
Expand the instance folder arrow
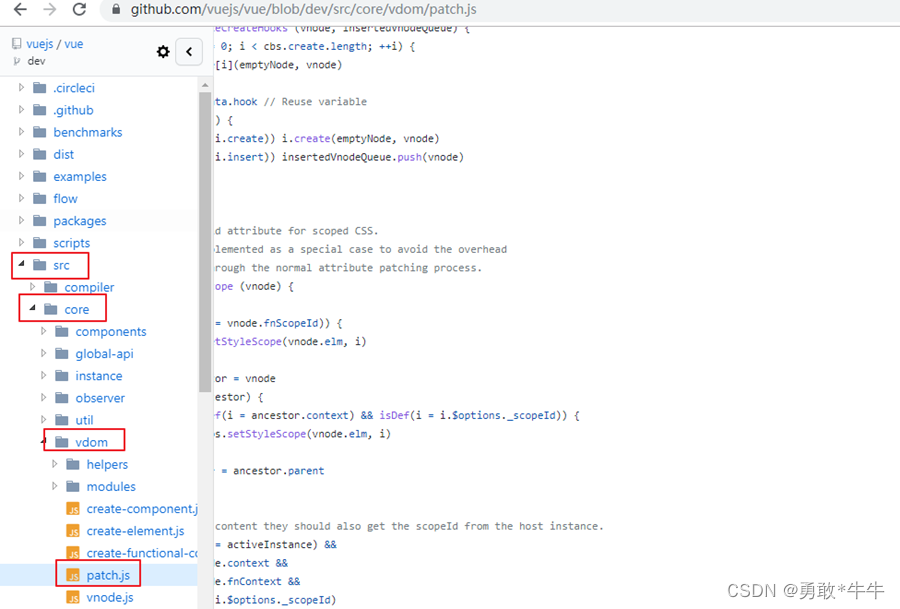(43, 375)
